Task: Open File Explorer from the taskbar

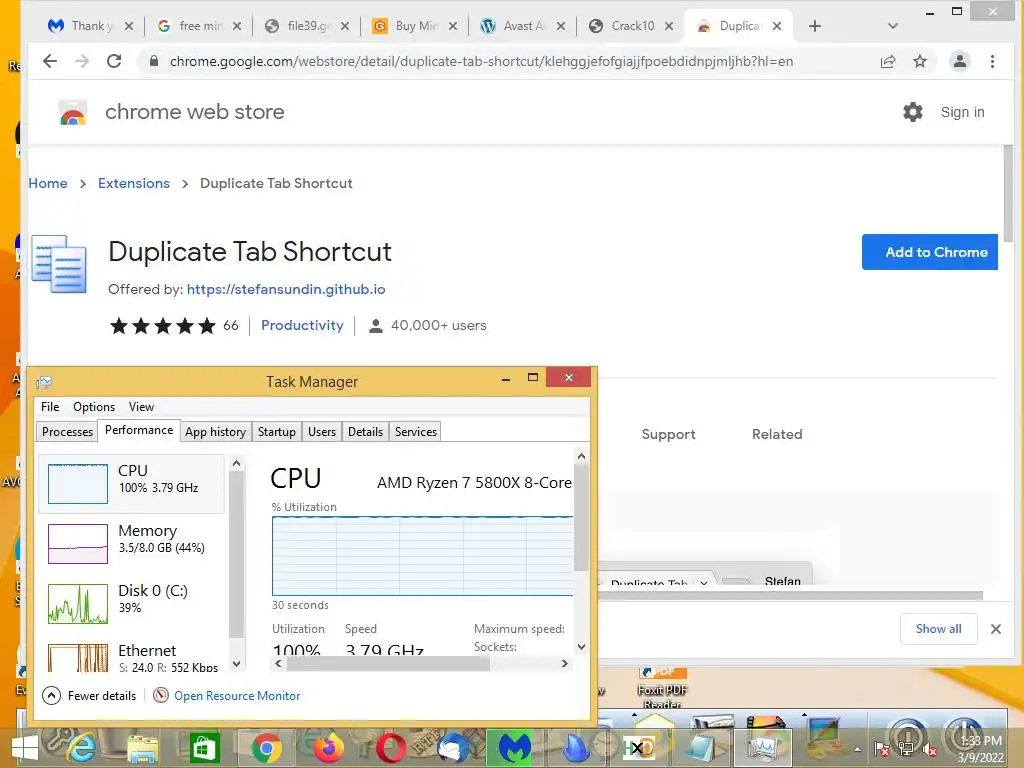Action: click(x=142, y=749)
